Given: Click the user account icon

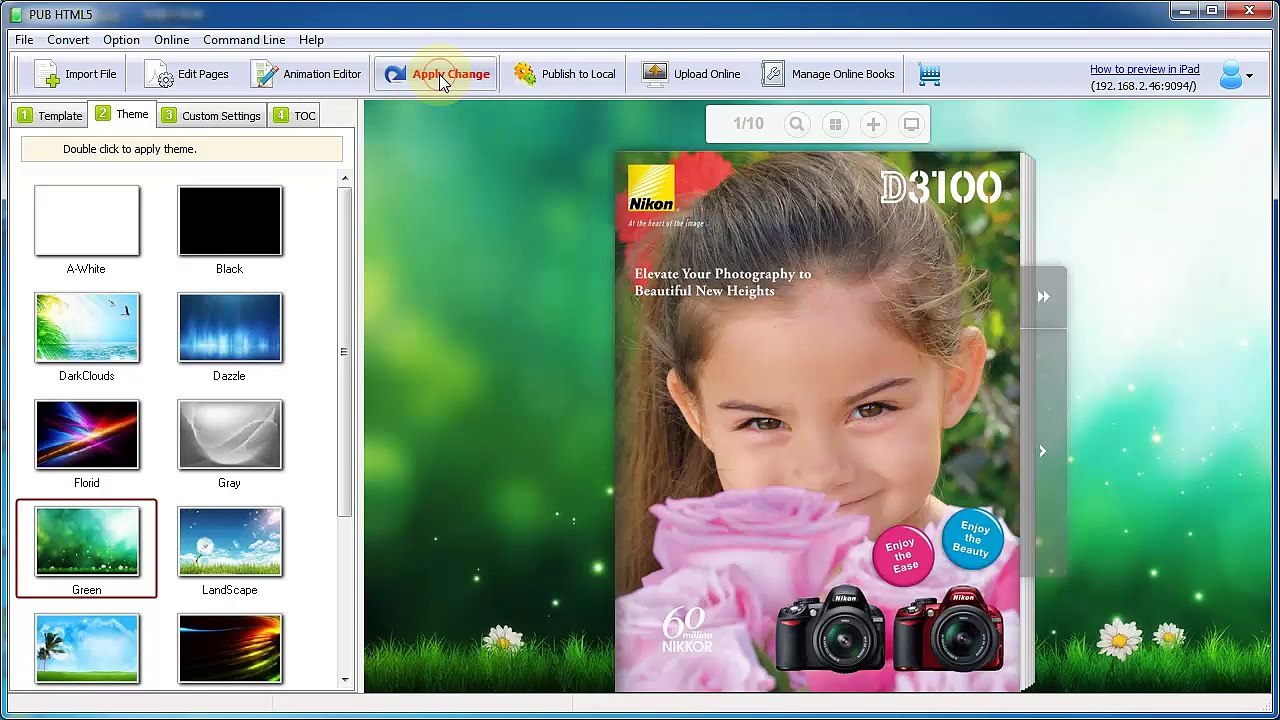Looking at the screenshot, I should [1230, 75].
